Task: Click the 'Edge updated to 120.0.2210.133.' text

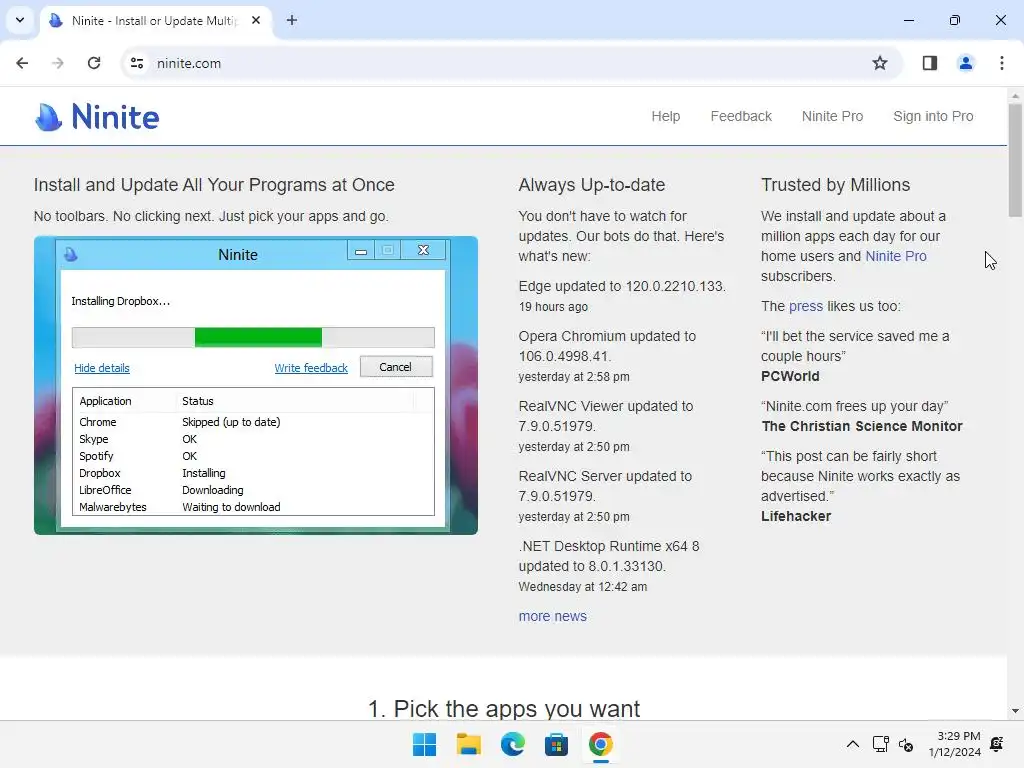Action: (622, 286)
